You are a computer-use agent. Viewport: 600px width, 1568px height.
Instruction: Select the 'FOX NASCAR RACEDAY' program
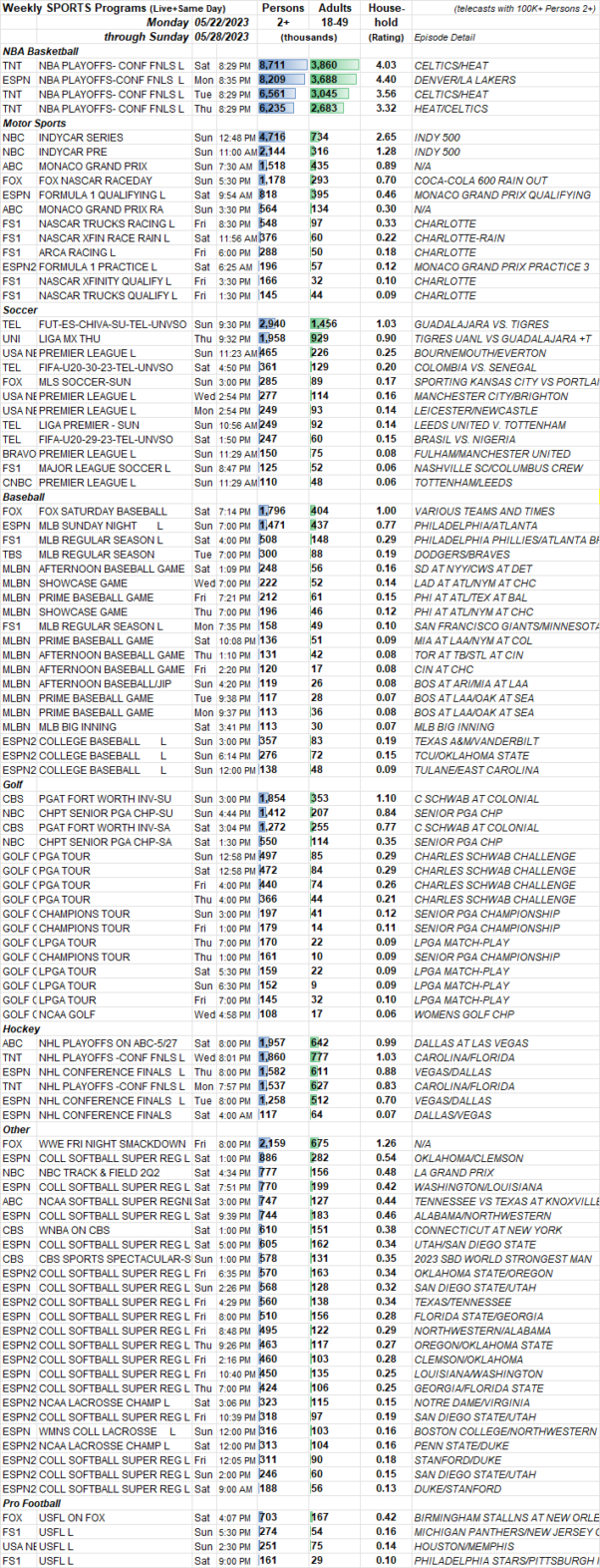97,181
